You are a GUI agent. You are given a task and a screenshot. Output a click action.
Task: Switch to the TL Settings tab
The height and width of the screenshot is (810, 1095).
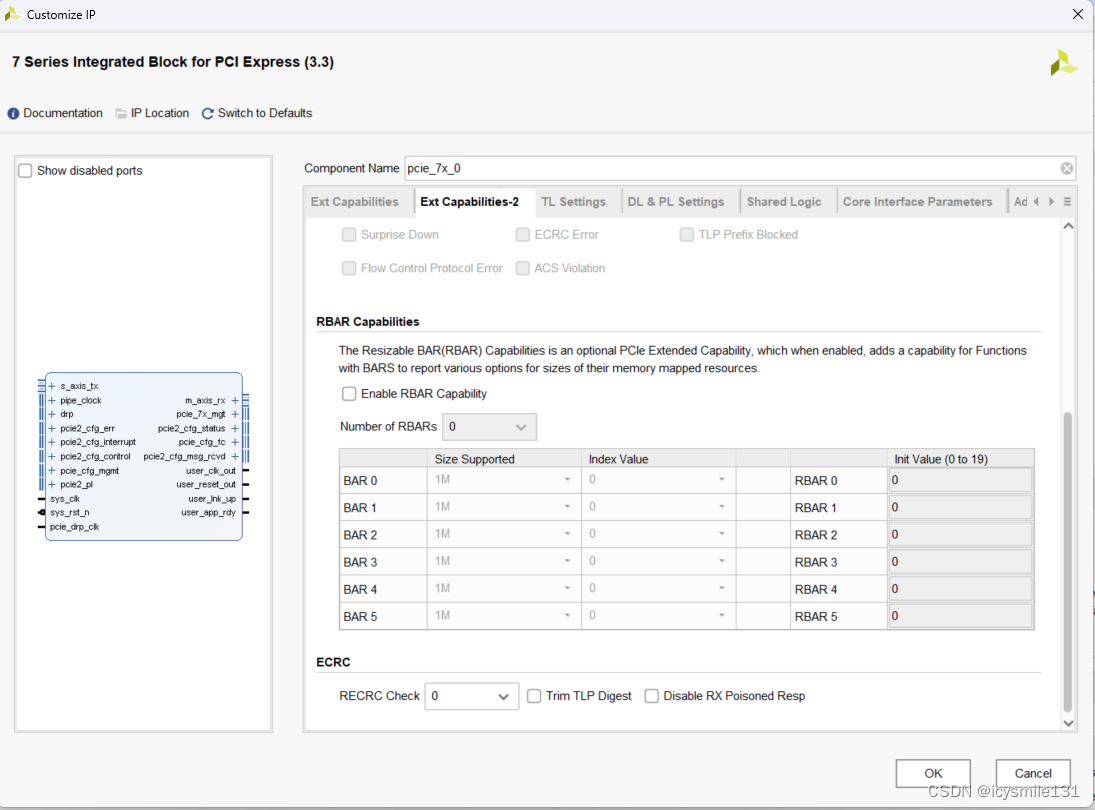573,202
